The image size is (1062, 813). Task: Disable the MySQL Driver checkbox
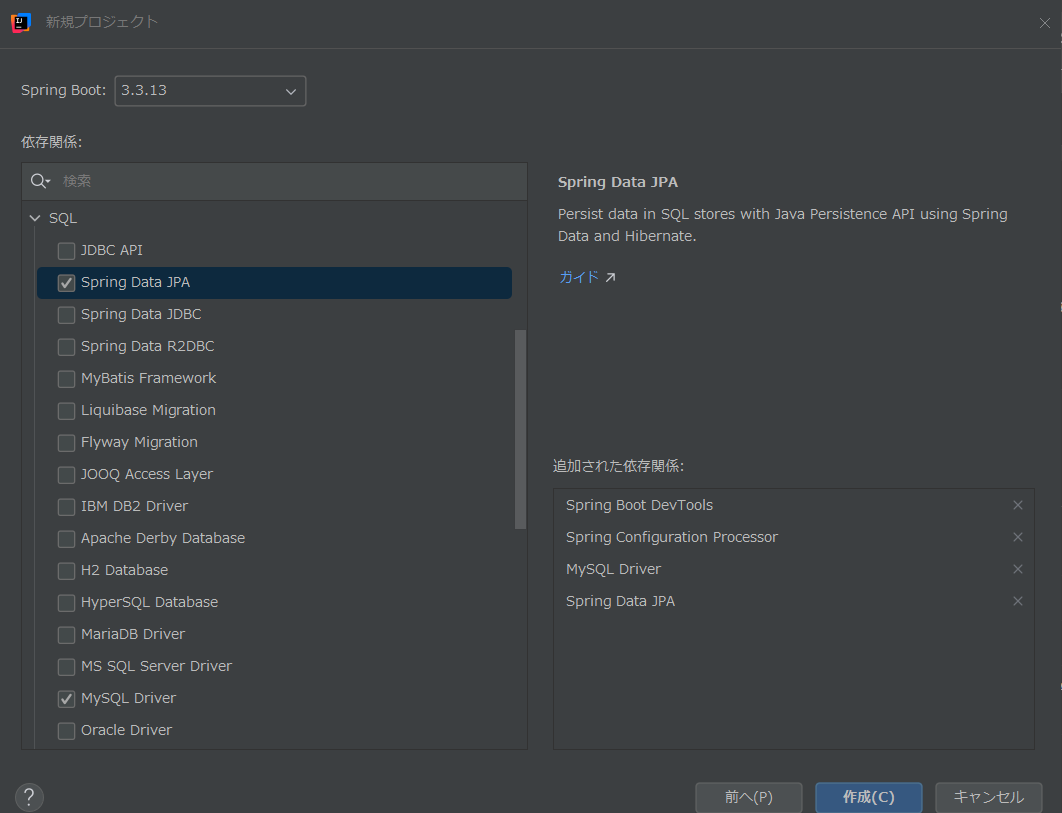click(x=66, y=698)
